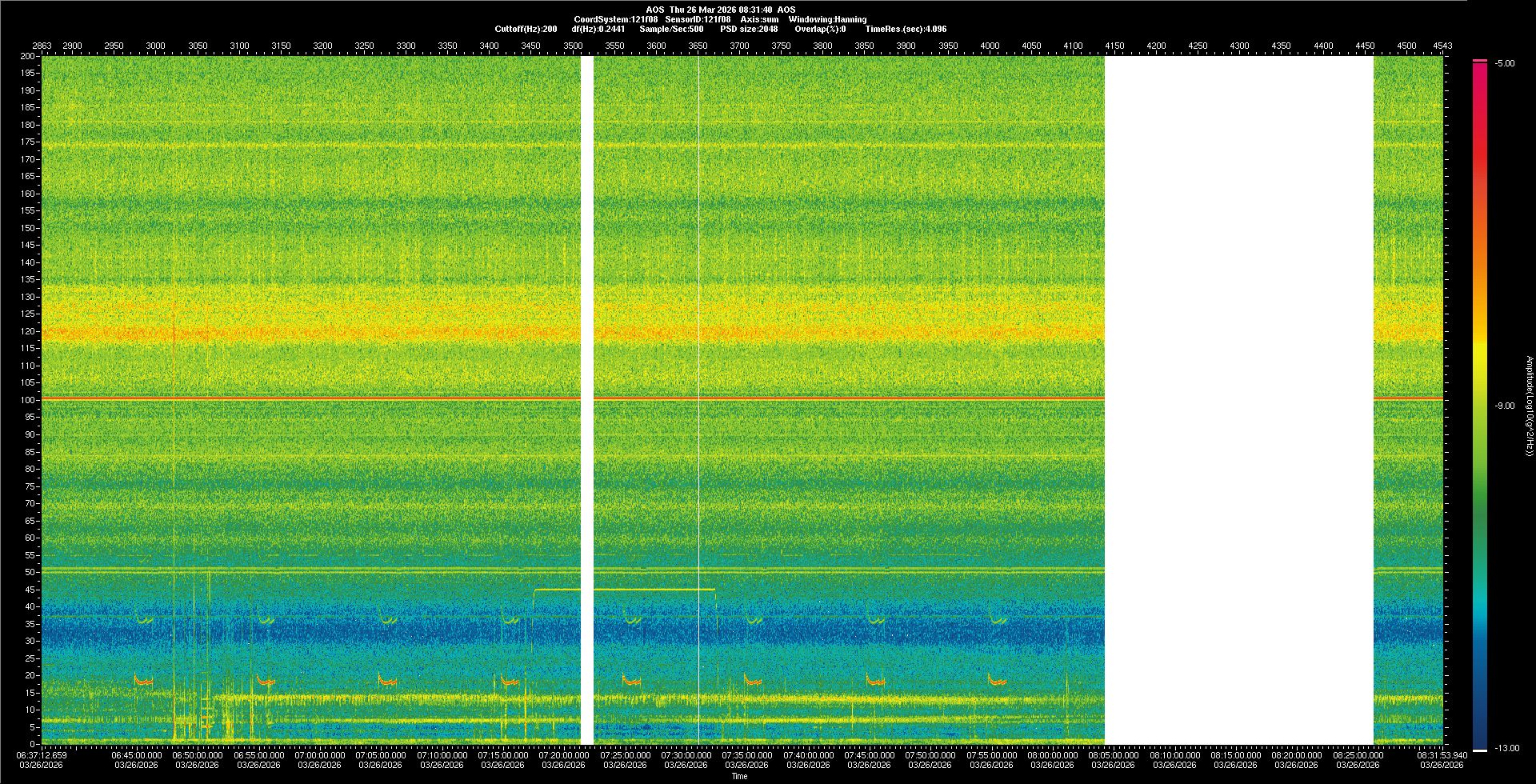Click the -5.00 colorbar maximum label
Screen dimensions: 1536x784
click(x=1504, y=64)
